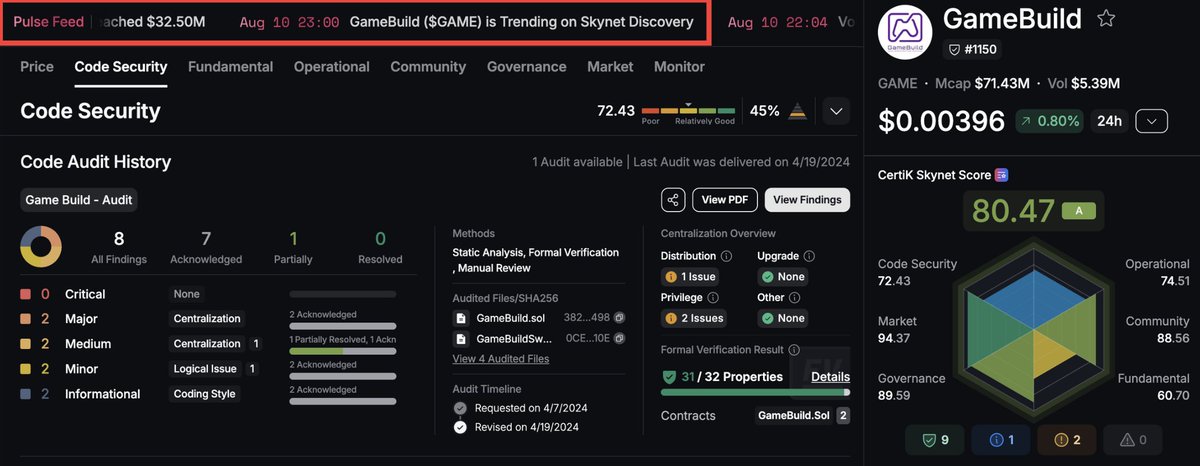Show info for Distribution
The width and height of the screenshot is (1200, 466).
[726, 256]
